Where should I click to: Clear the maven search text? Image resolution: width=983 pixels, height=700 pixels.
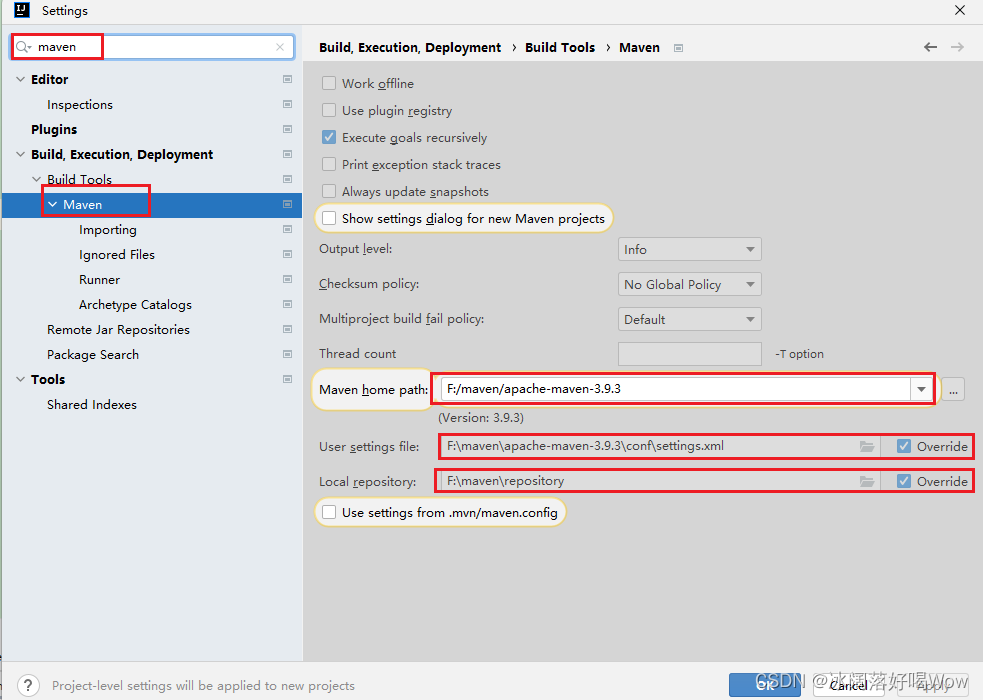pyautogui.click(x=280, y=47)
